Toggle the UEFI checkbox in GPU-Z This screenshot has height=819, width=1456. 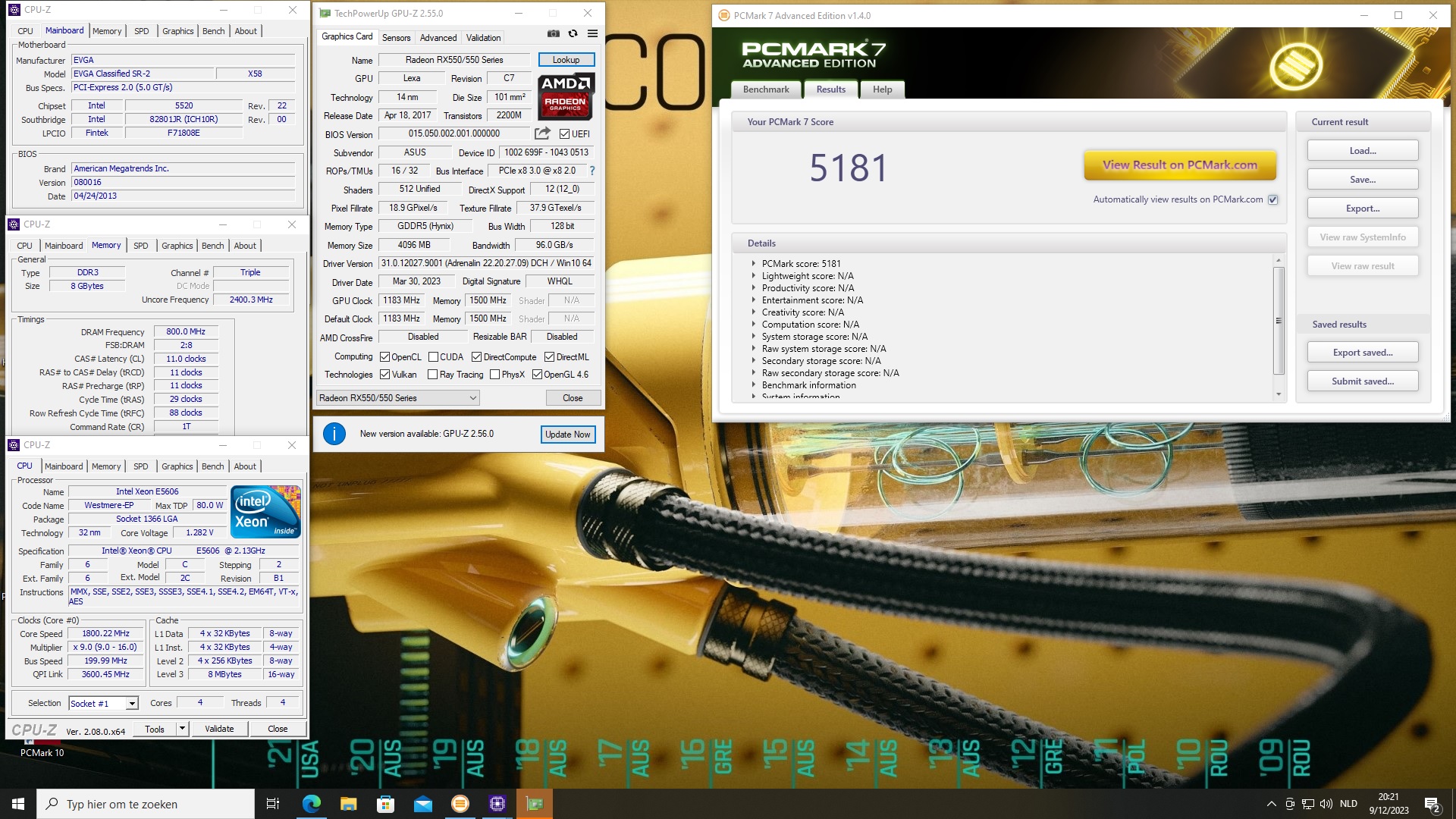pos(564,134)
